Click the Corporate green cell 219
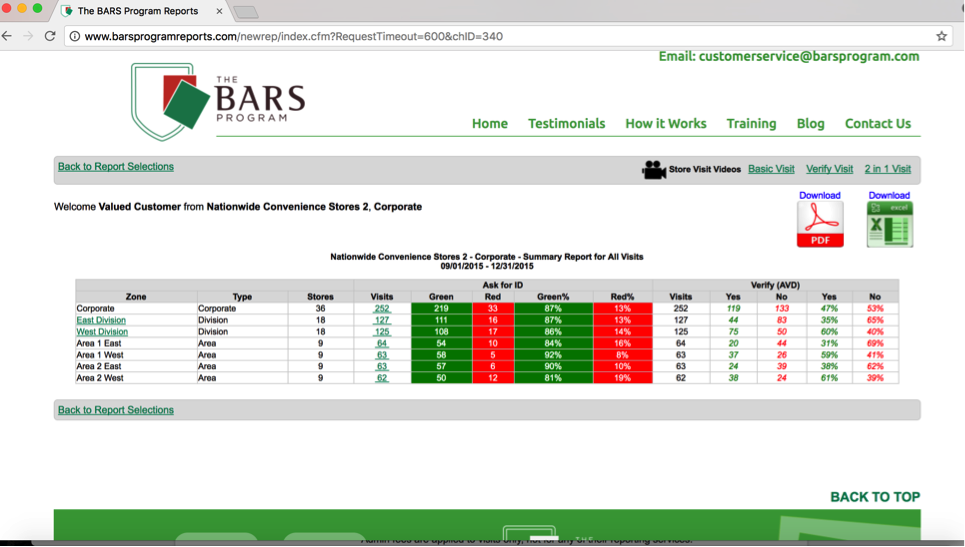 tap(441, 308)
